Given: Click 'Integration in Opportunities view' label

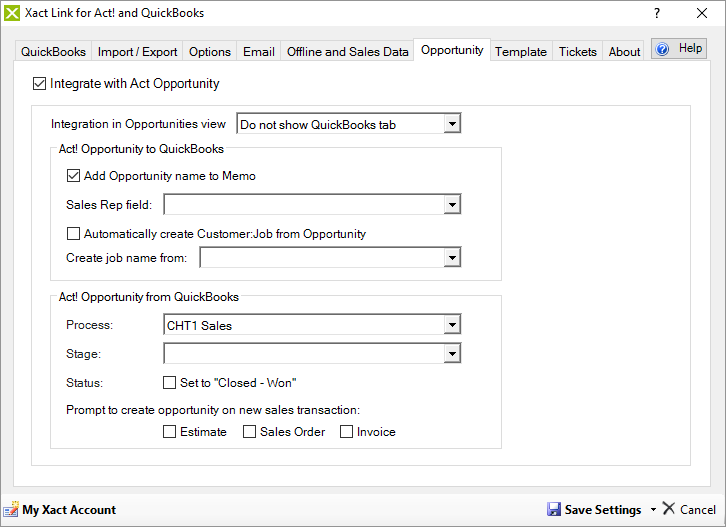Looking at the screenshot, I should pyautogui.click(x=138, y=124).
